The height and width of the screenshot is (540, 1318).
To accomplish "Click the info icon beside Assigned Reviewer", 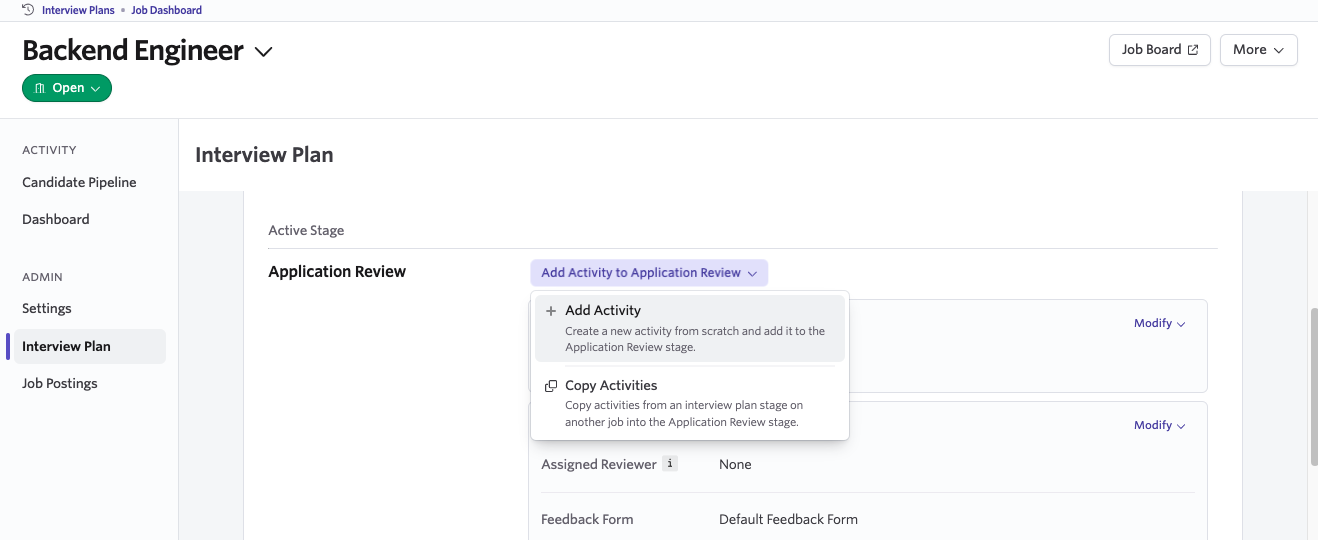I will tap(670, 463).
